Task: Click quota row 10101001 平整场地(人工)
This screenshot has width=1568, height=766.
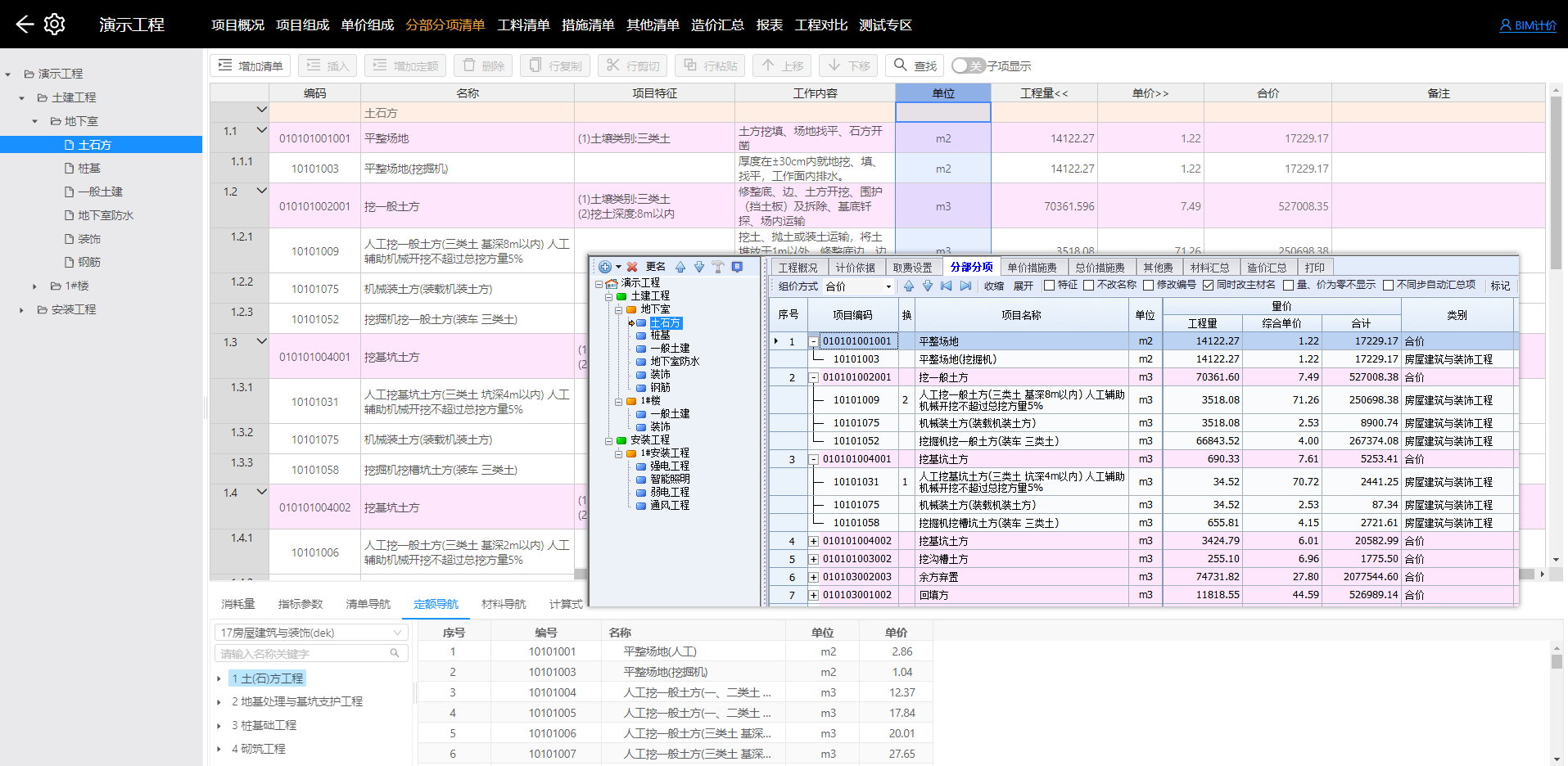Action: (675, 652)
